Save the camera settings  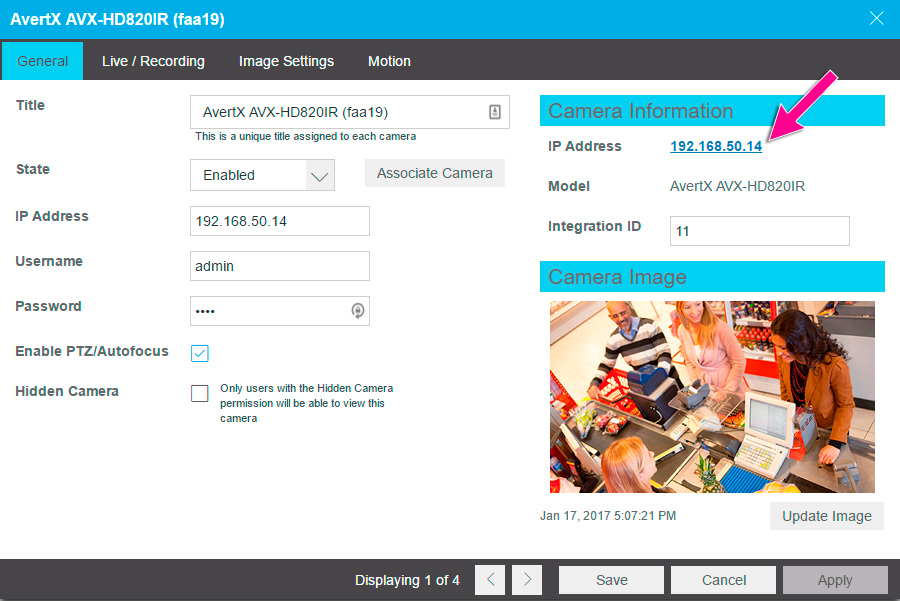coord(611,580)
